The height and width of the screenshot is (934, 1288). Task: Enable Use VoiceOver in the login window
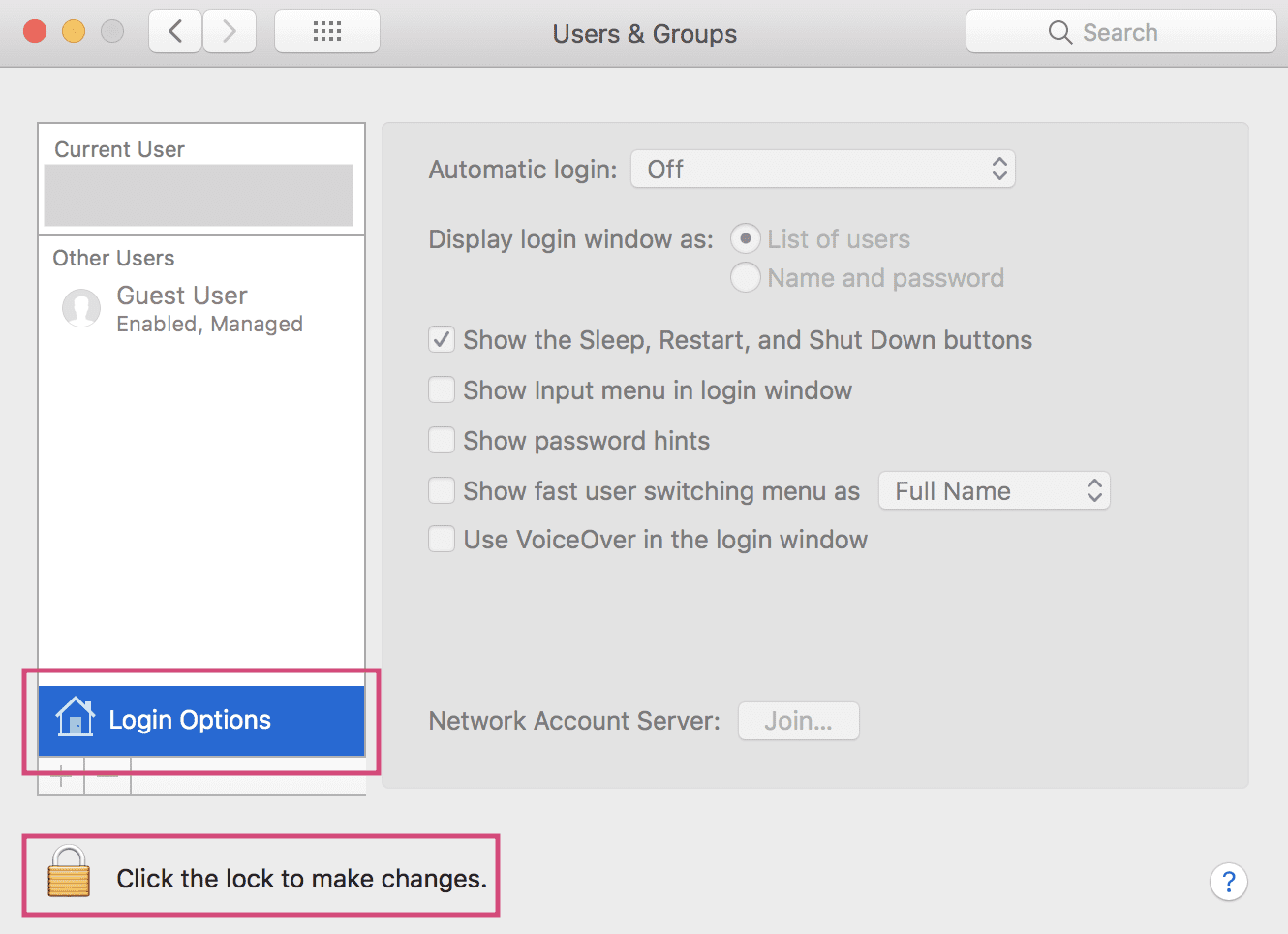[x=442, y=540]
